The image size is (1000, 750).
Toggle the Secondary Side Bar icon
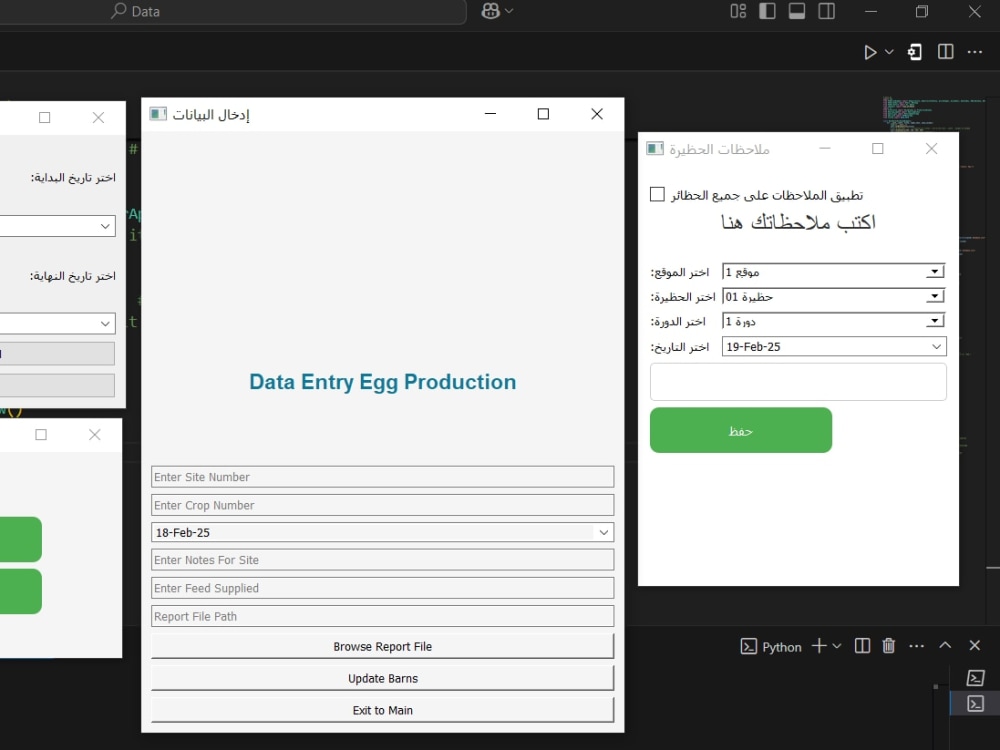(x=827, y=11)
